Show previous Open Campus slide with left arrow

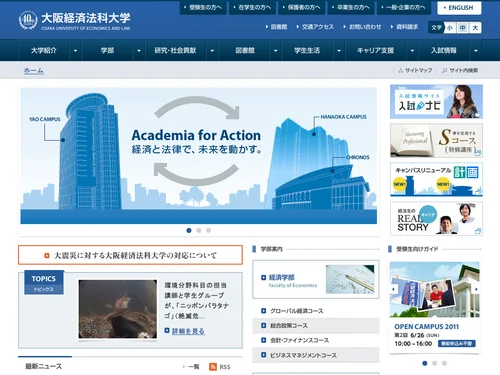tap(394, 289)
